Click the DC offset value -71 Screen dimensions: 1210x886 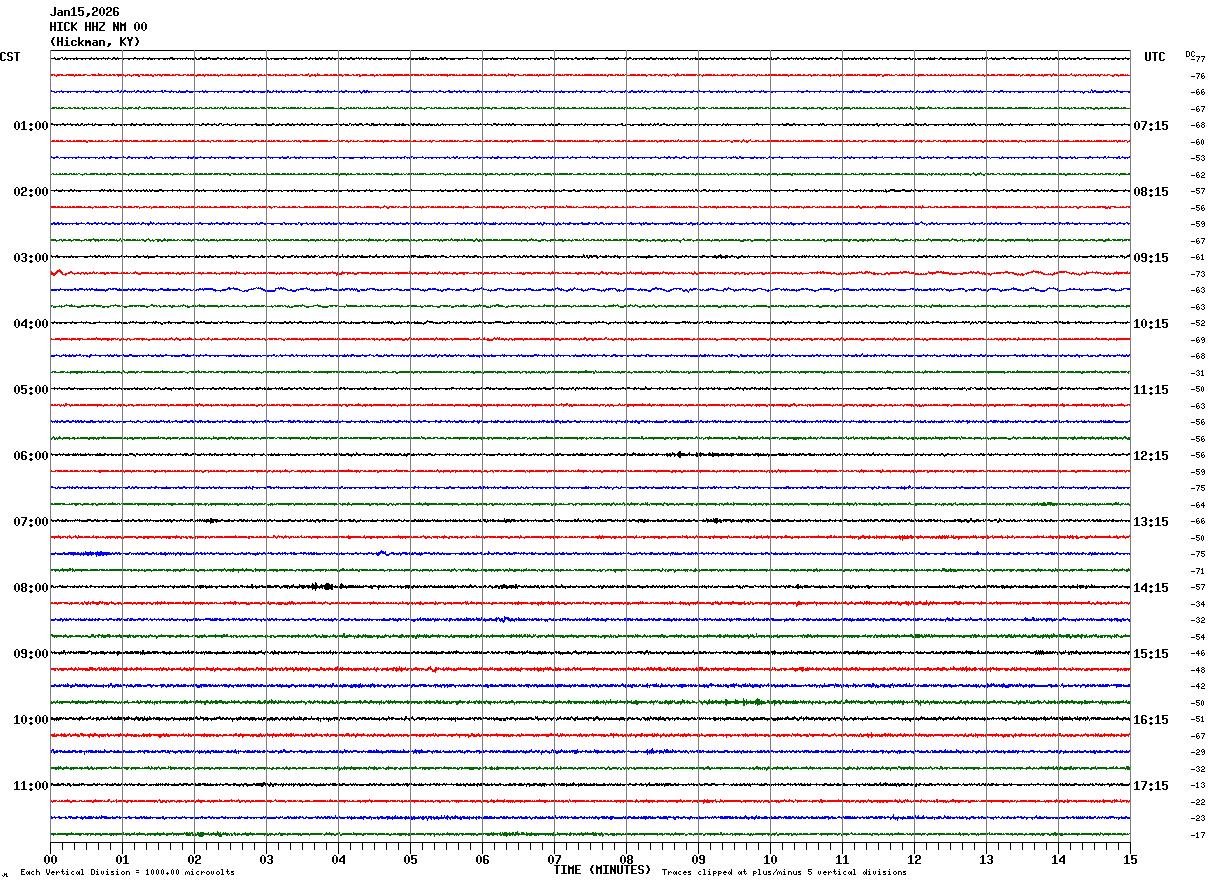pyautogui.click(x=1198, y=571)
